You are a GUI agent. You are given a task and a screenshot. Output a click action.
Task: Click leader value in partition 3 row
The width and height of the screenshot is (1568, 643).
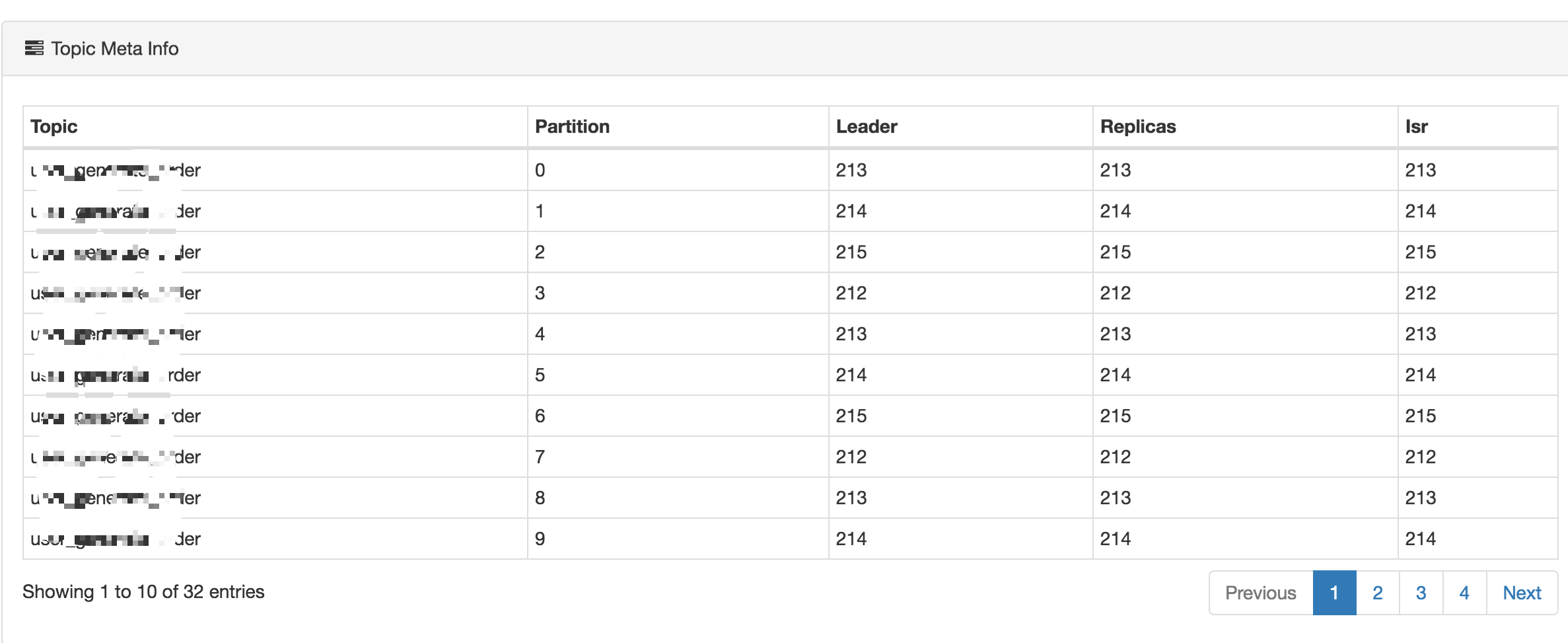point(961,293)
